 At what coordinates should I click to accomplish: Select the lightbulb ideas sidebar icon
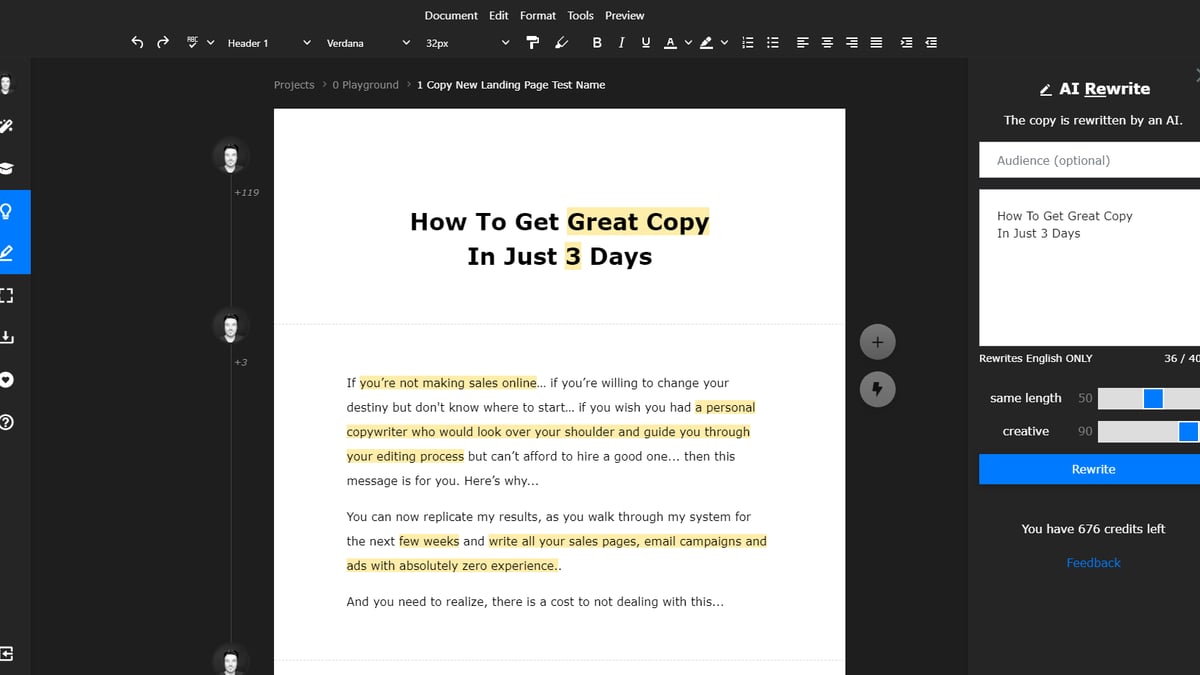6,211
